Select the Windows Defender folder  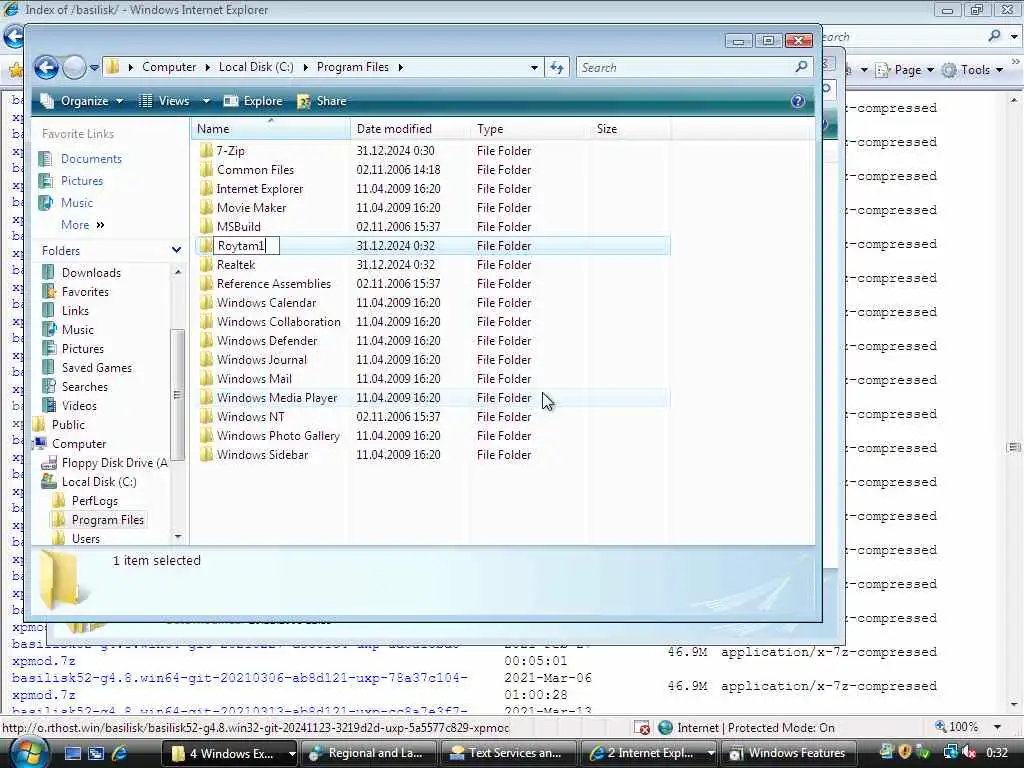(x=267, y=340)
